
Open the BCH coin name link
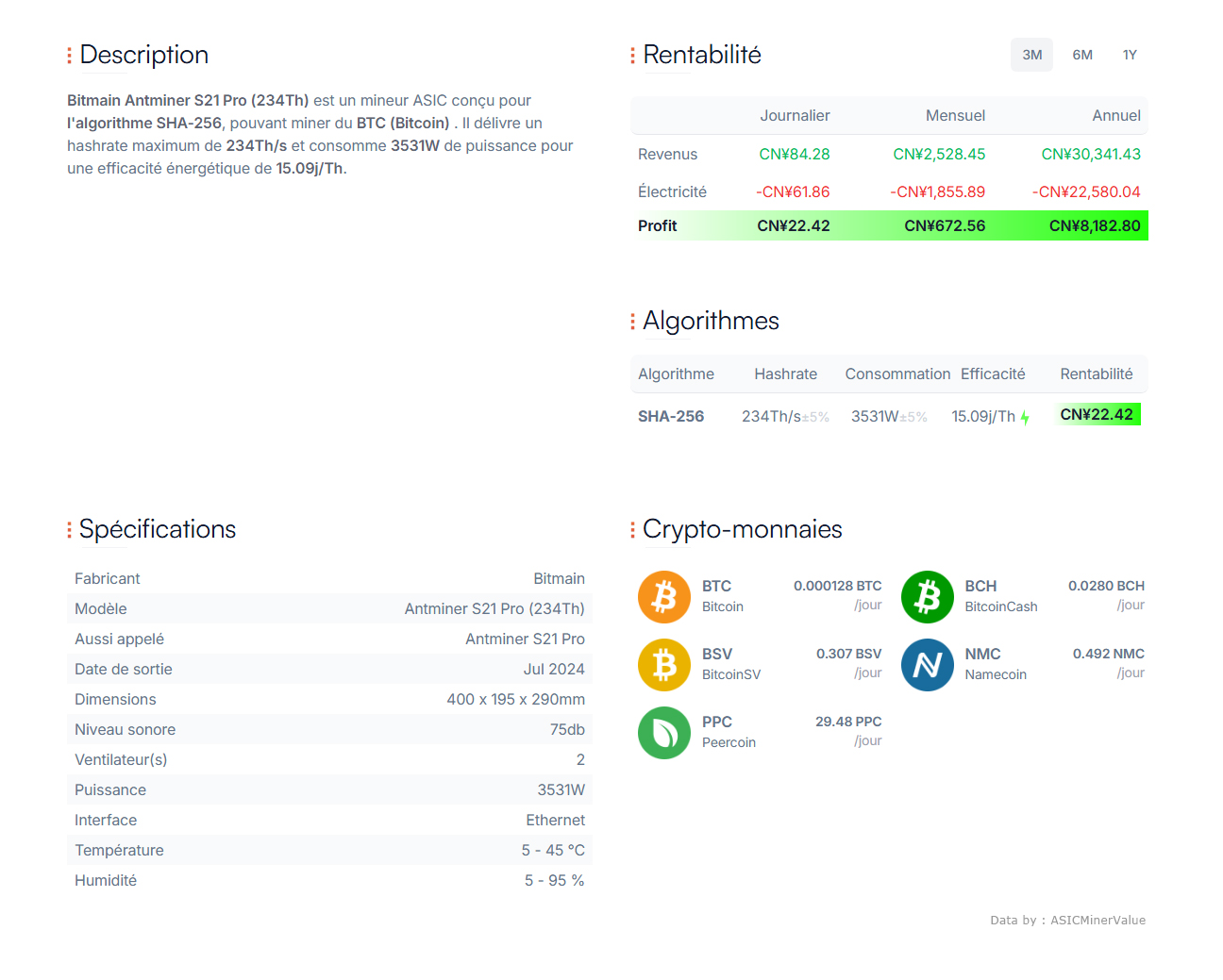click(x=980, y=586)
